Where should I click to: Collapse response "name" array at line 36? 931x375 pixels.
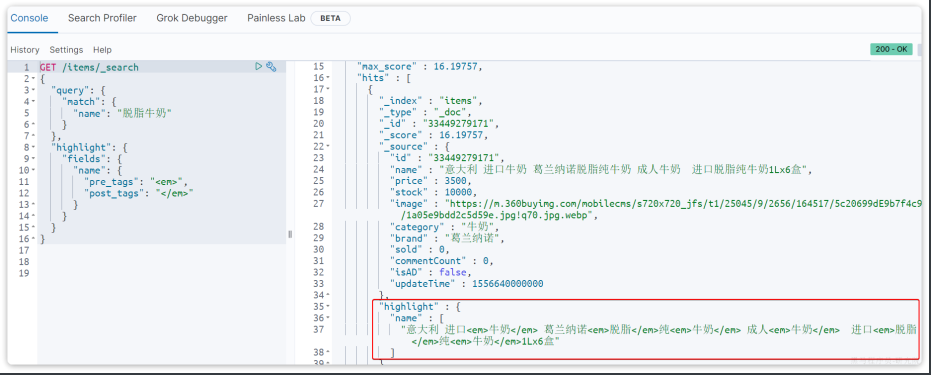tap(328, 318)
